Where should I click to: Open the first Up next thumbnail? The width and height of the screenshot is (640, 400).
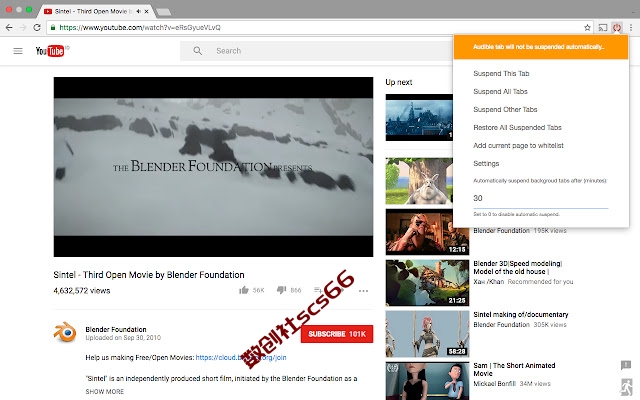pos(419,118)
